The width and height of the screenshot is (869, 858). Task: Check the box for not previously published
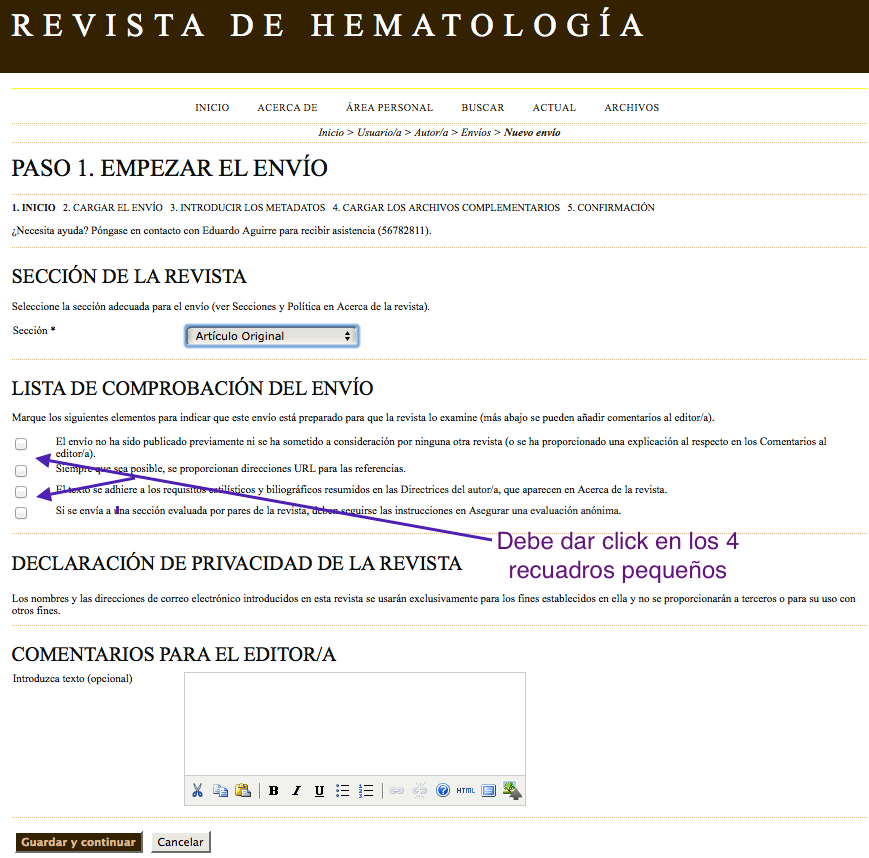21,444
